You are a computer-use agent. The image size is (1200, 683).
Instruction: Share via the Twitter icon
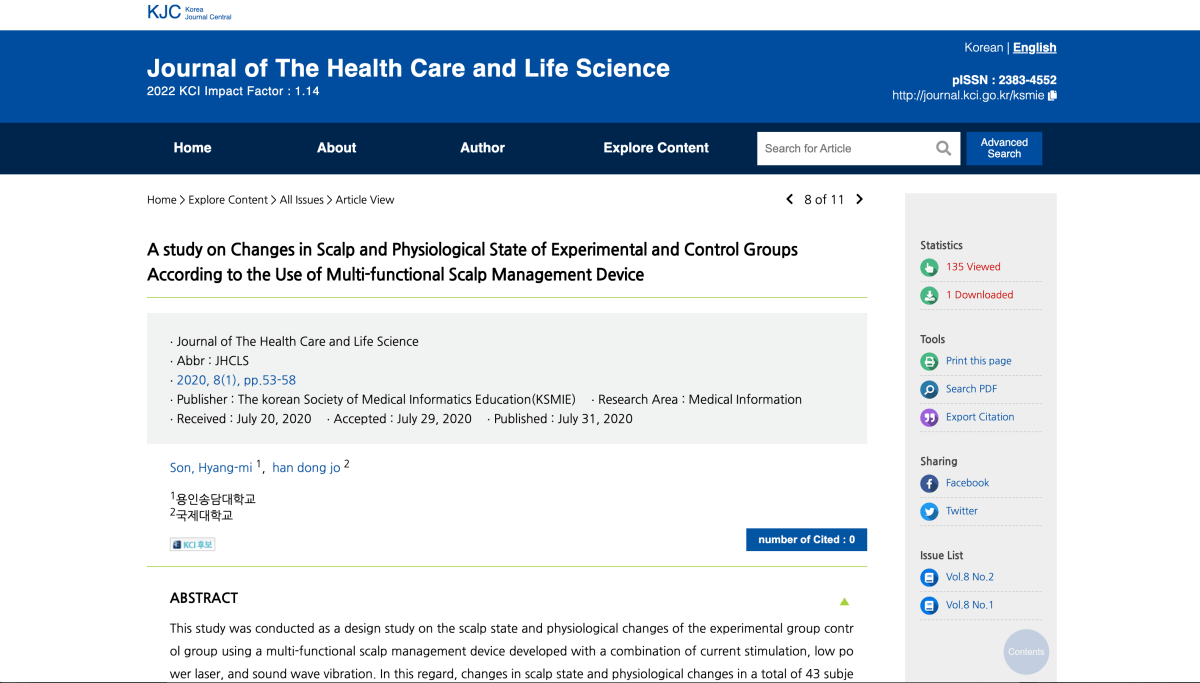(929, 511)
